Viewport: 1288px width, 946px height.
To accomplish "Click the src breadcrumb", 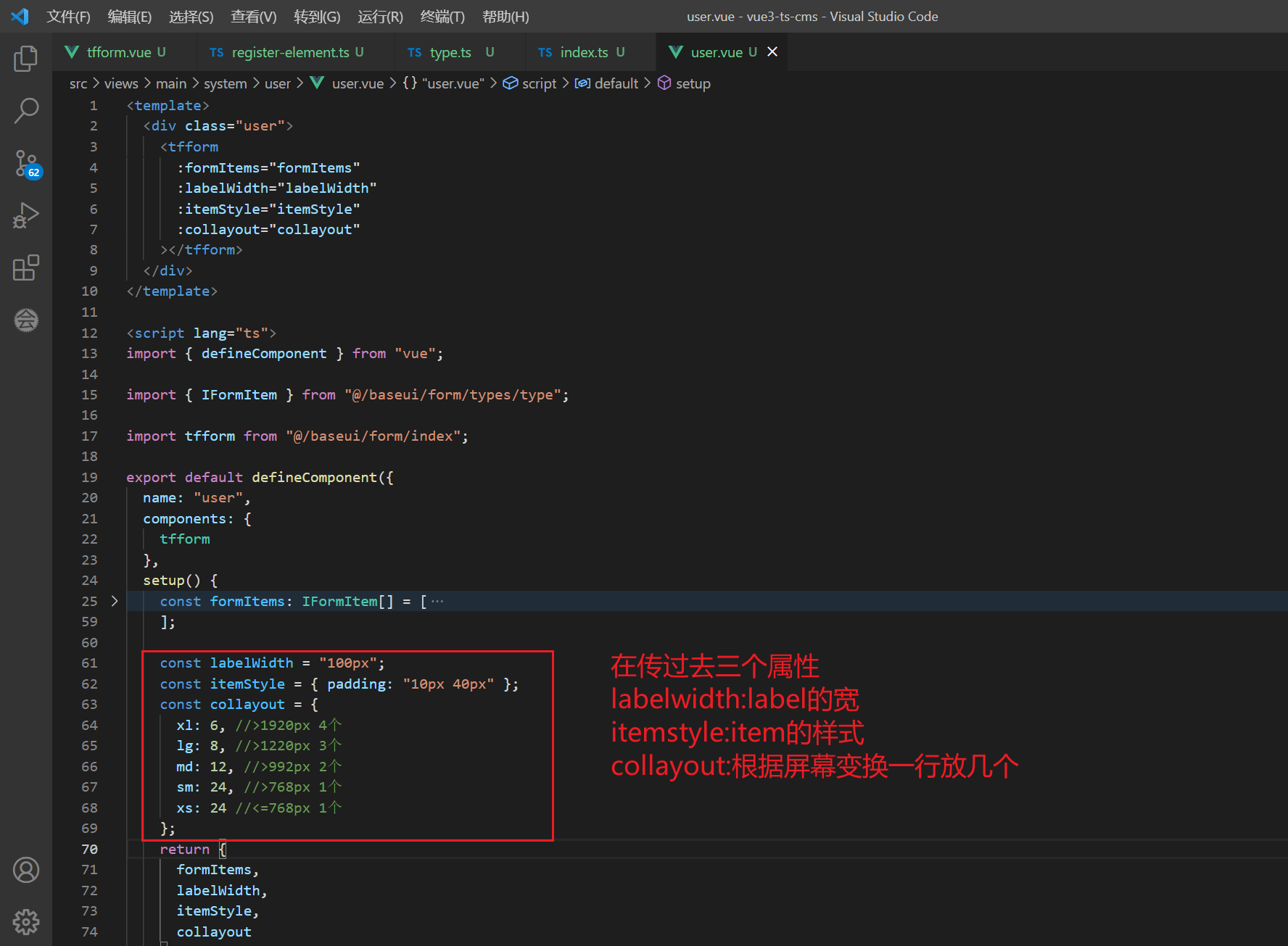I will click(78, 83).
